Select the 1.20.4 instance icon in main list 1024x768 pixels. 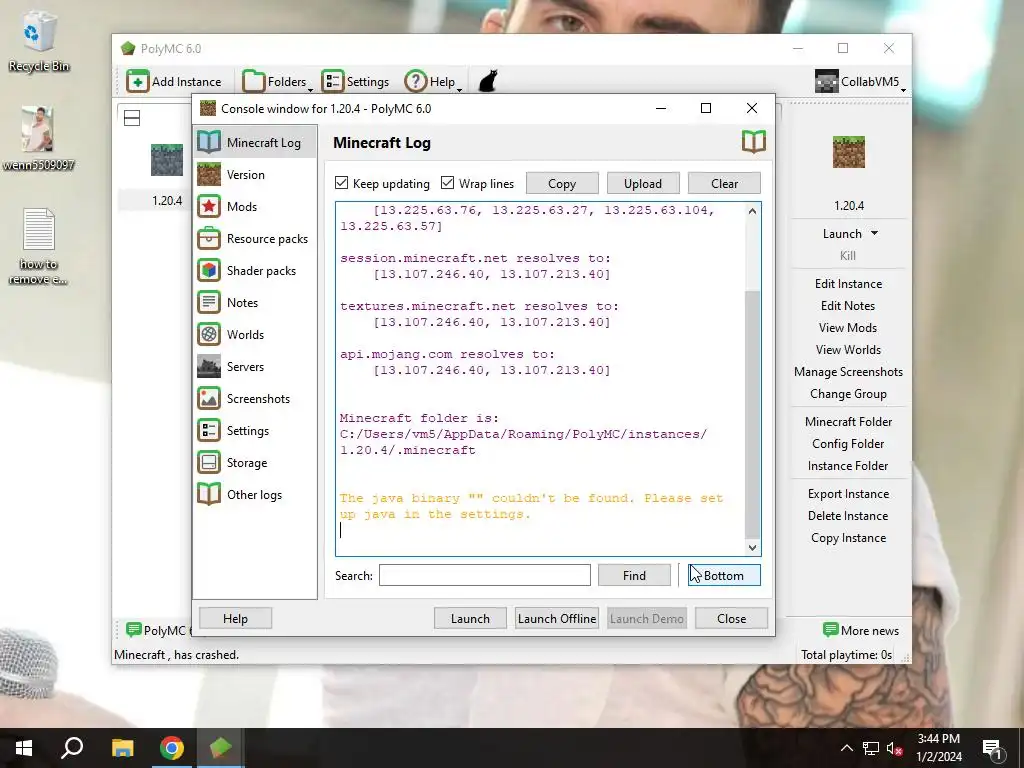(167, 160)
